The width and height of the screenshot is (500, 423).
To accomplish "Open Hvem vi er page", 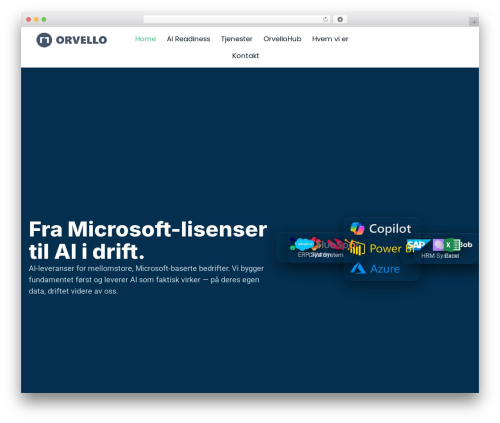I will click(330, 39).
